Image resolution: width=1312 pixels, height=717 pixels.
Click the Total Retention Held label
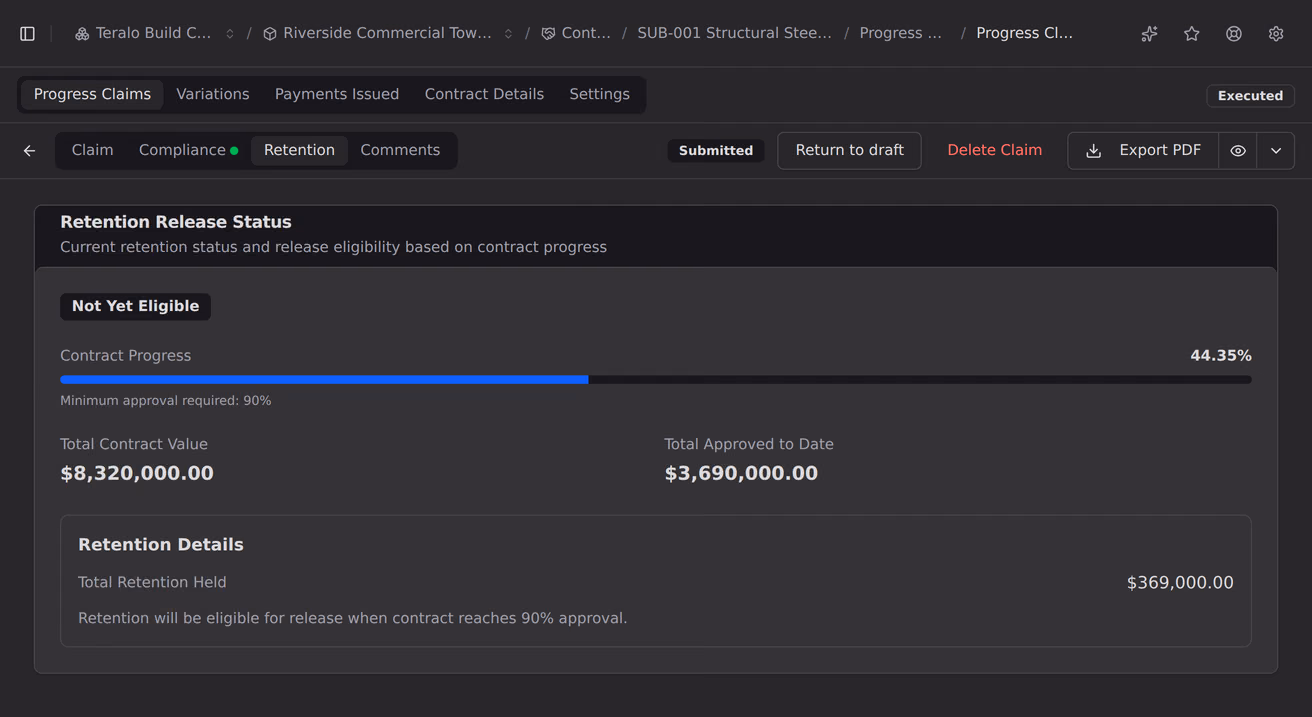pos(152,583)
